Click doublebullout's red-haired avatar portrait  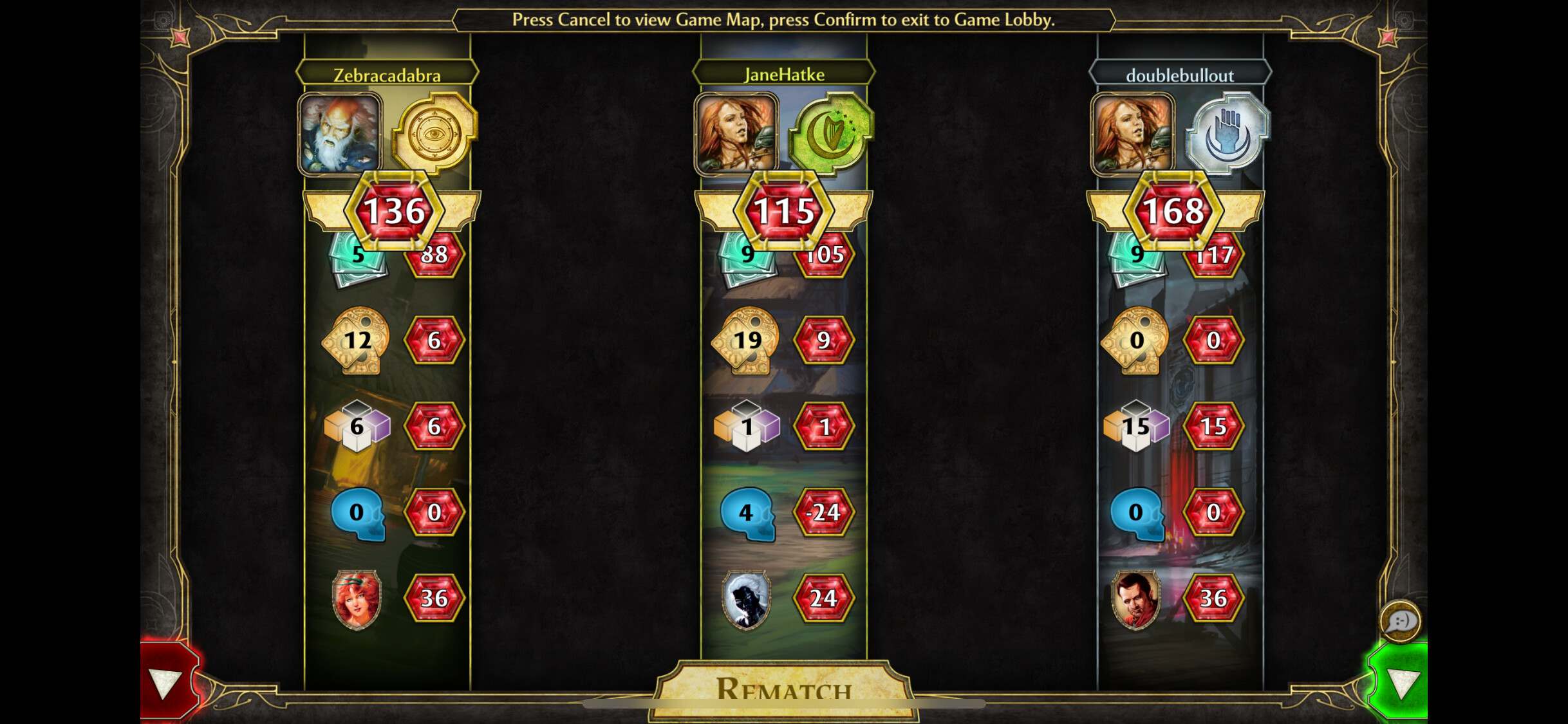coord(1133,134)
